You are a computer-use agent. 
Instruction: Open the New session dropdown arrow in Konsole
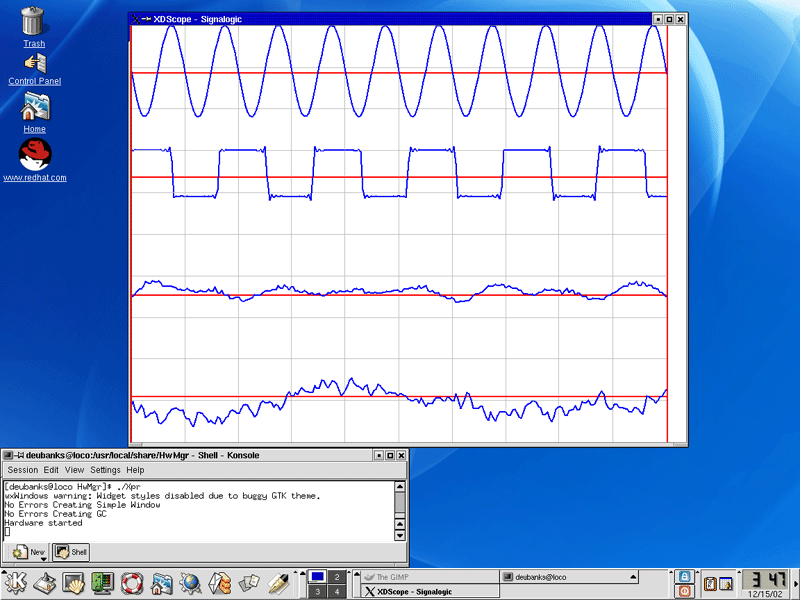(x=43, y=559)
